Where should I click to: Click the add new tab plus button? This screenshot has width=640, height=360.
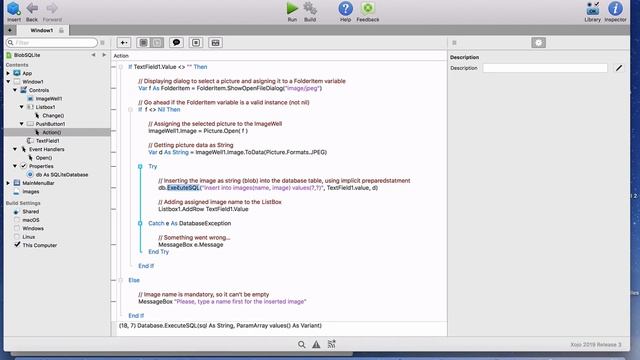point(10,30)
